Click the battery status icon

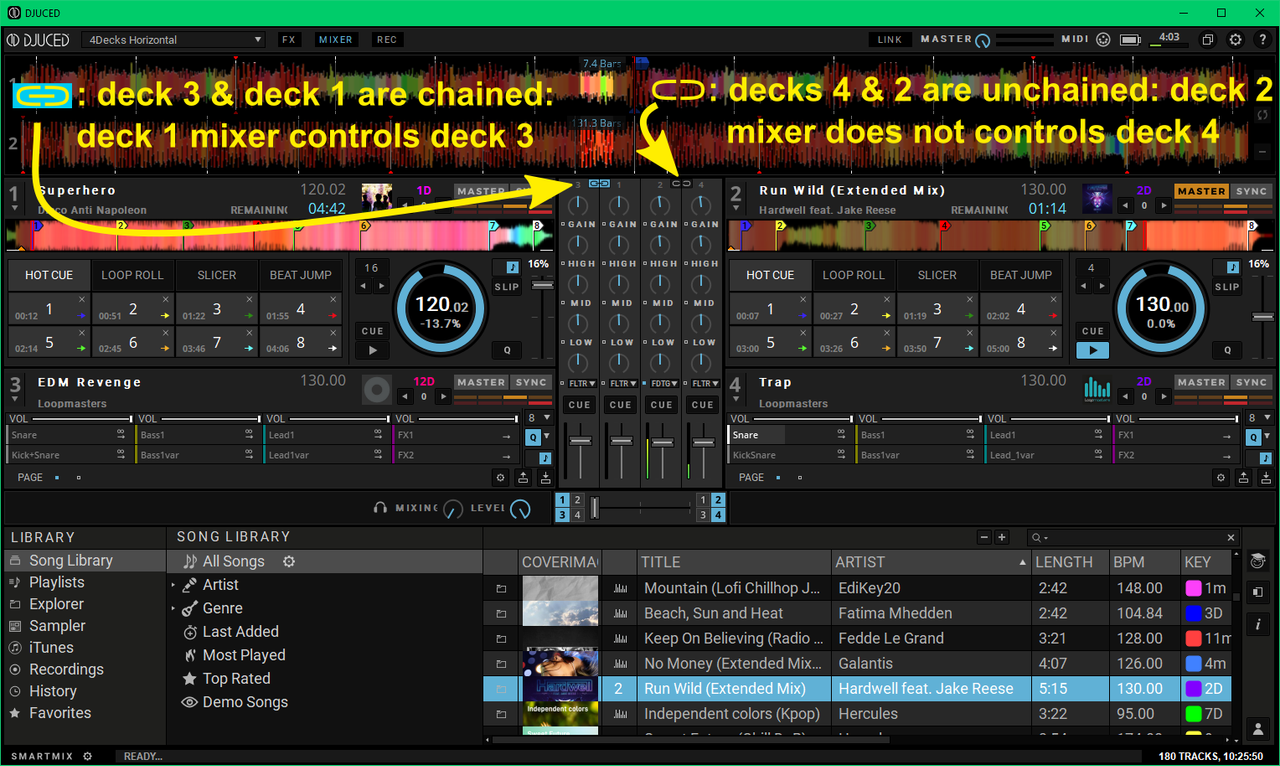(x=1131, y=40)
